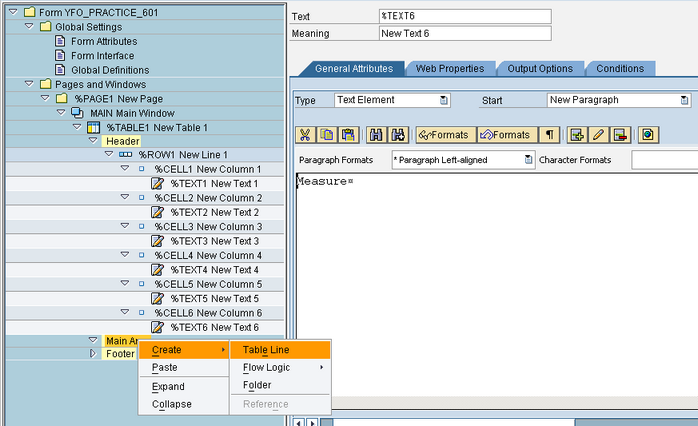Collapse the Global Settings folder
Image resolution: width=698 pixels, height=426 pixels.
pos(29,26)
